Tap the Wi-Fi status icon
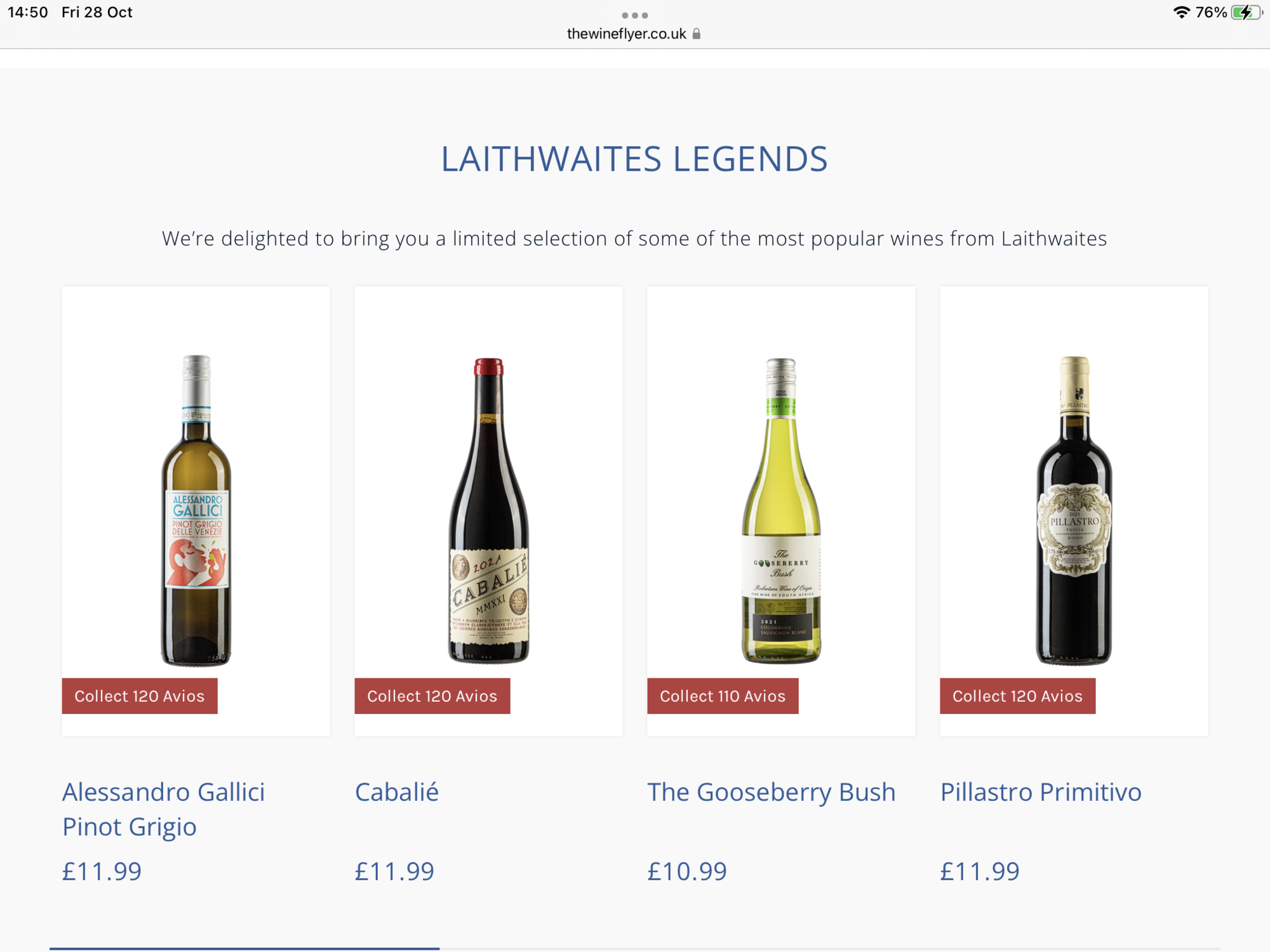1270x952 pixels. (1180, 12)
